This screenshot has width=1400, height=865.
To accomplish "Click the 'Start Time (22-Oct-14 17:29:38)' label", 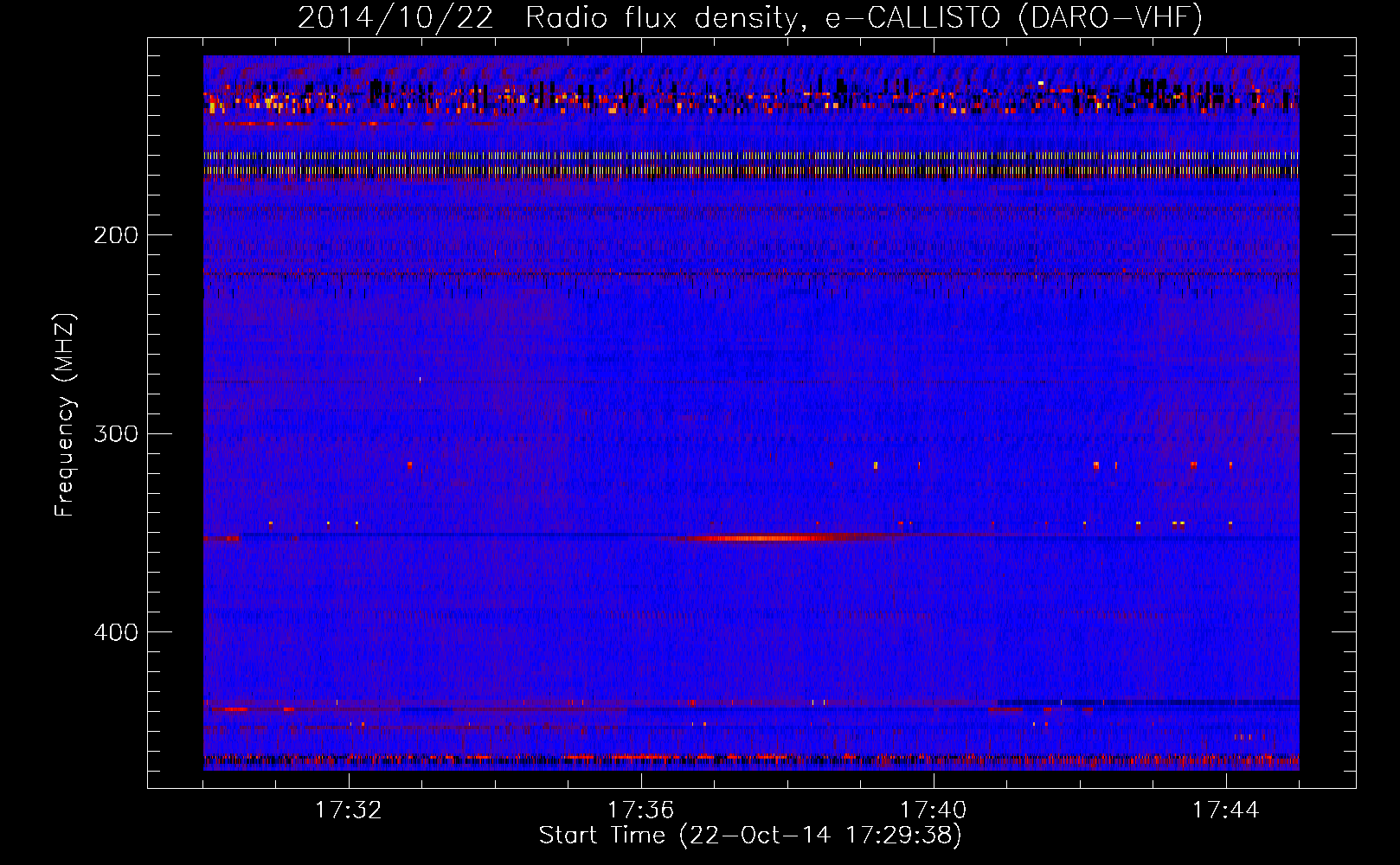I will coord(750,836).
